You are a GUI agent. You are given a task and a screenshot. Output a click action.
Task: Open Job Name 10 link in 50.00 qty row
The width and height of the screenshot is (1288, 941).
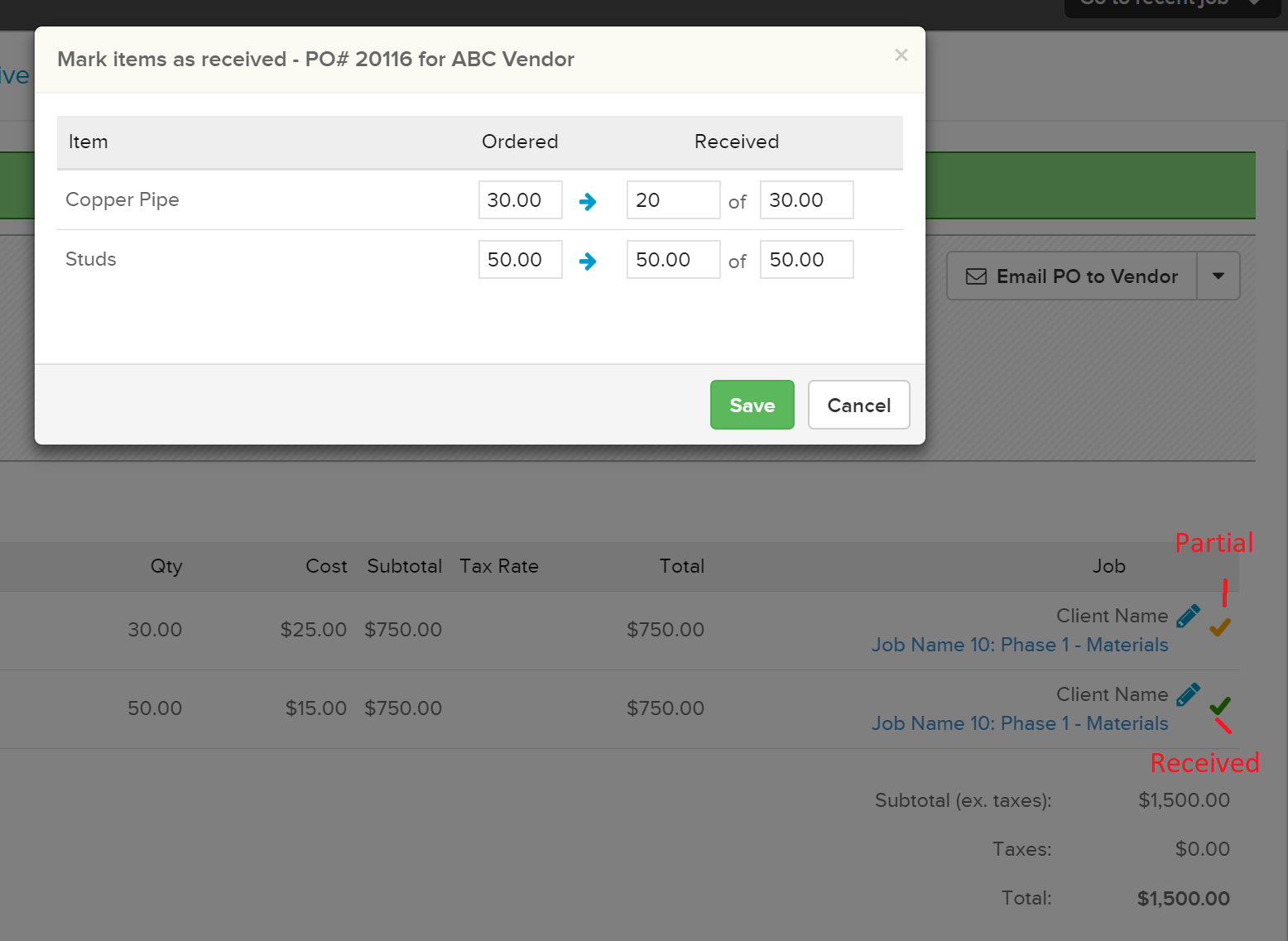(1020, 723)
